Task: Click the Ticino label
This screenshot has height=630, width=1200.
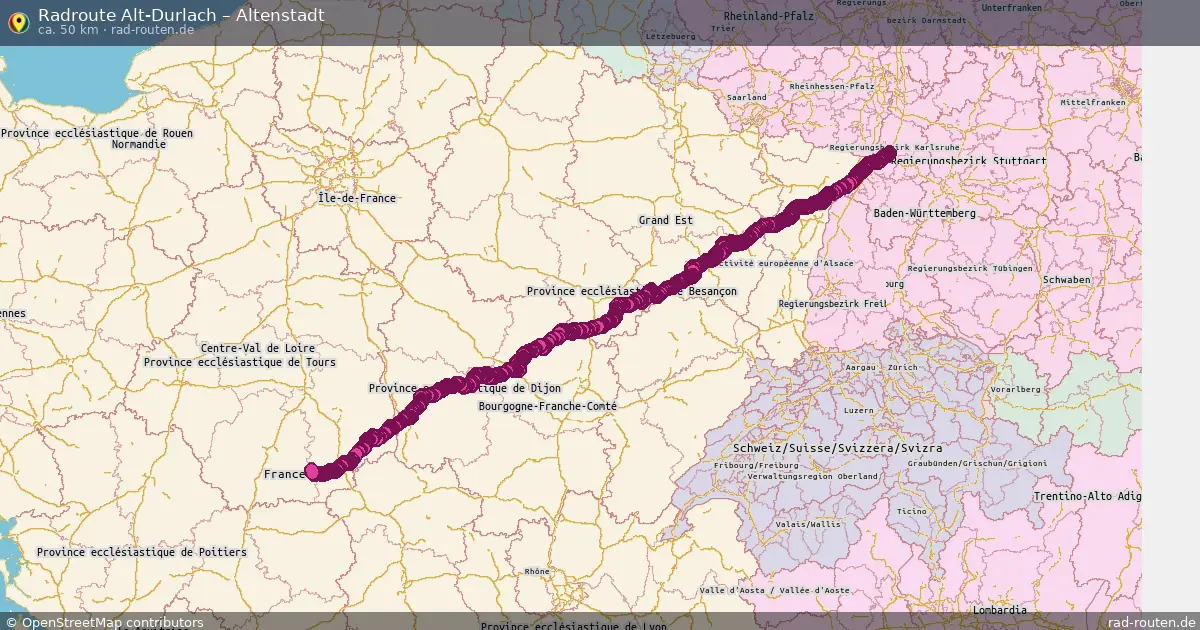Action: [912, 511]
